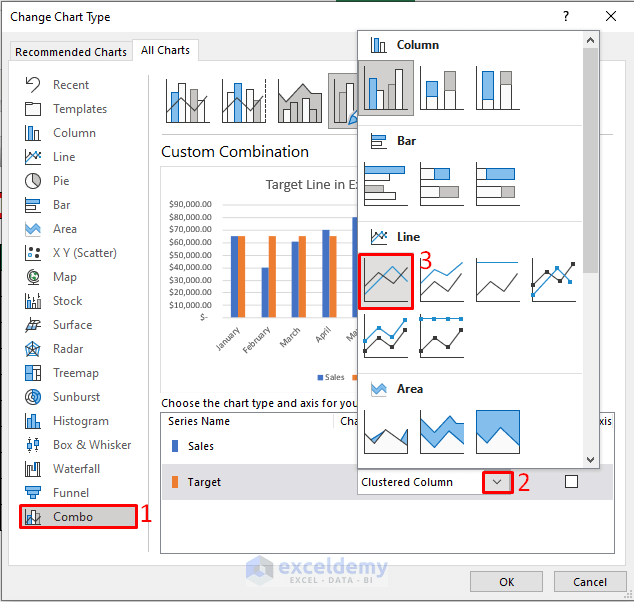The width and height of the screenshot is (634, 602).
Task: Open dialog Help question mark
Action: point(566,16)
